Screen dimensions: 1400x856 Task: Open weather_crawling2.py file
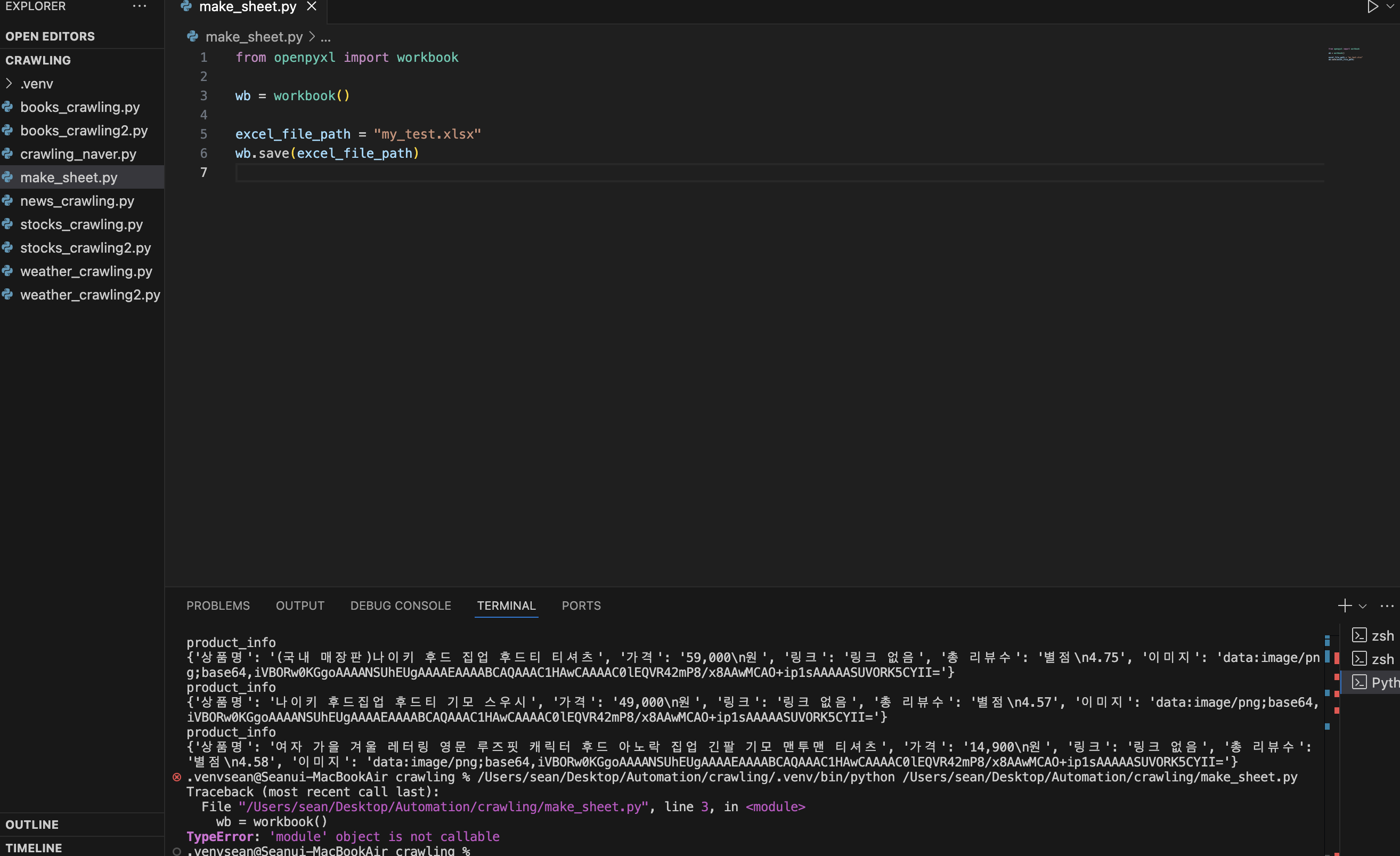pyautogui.click(x=91, y=294)
